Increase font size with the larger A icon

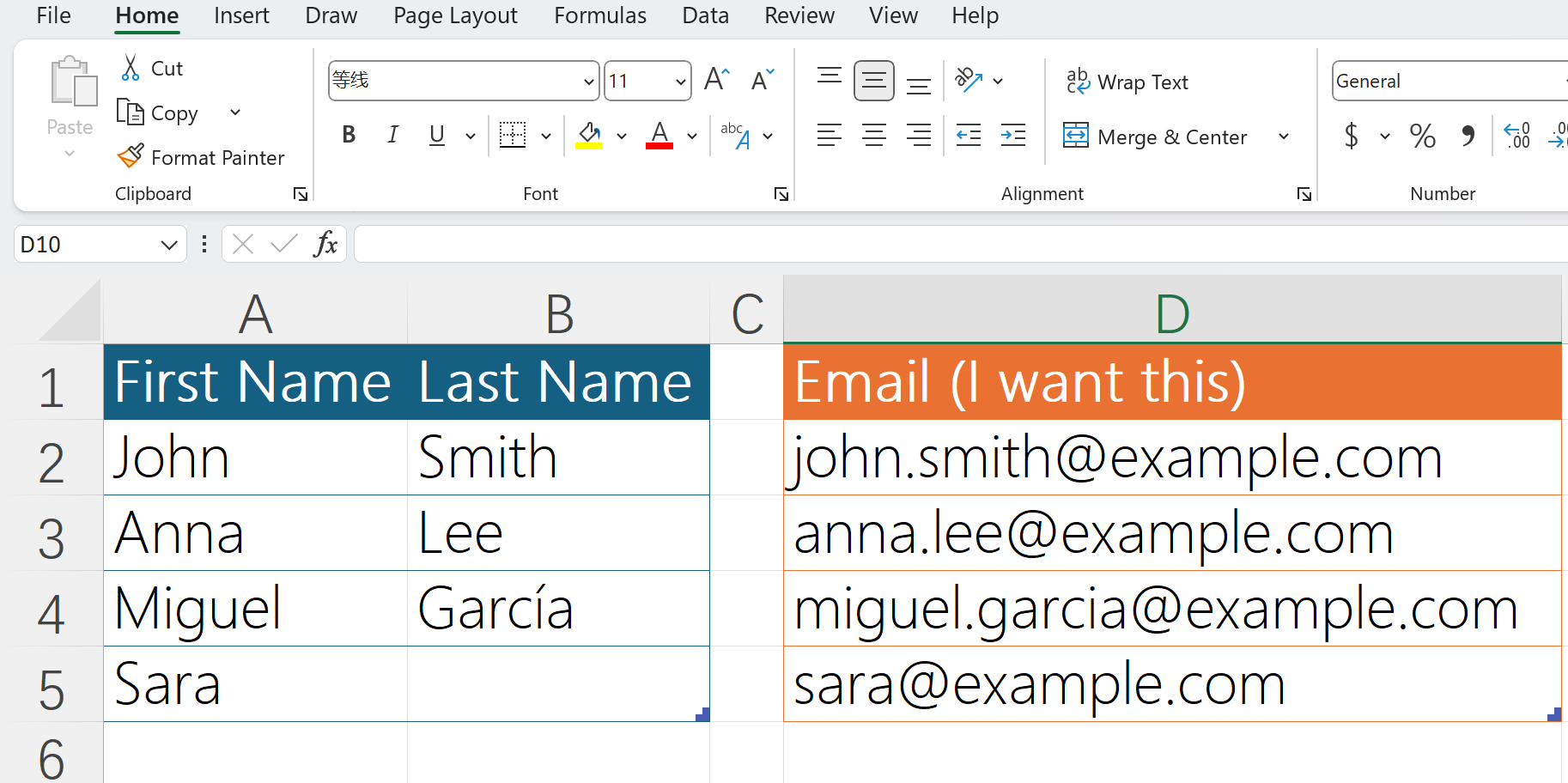pyautogui.click(x=715, y=80)
